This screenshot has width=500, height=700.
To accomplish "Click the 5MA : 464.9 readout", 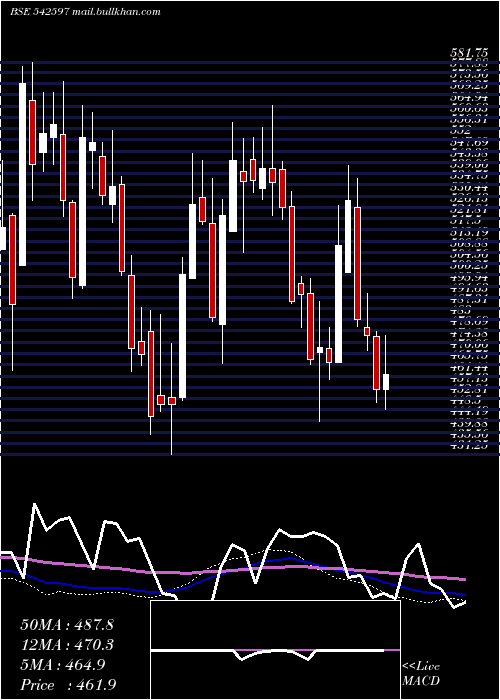I will 63,665.
